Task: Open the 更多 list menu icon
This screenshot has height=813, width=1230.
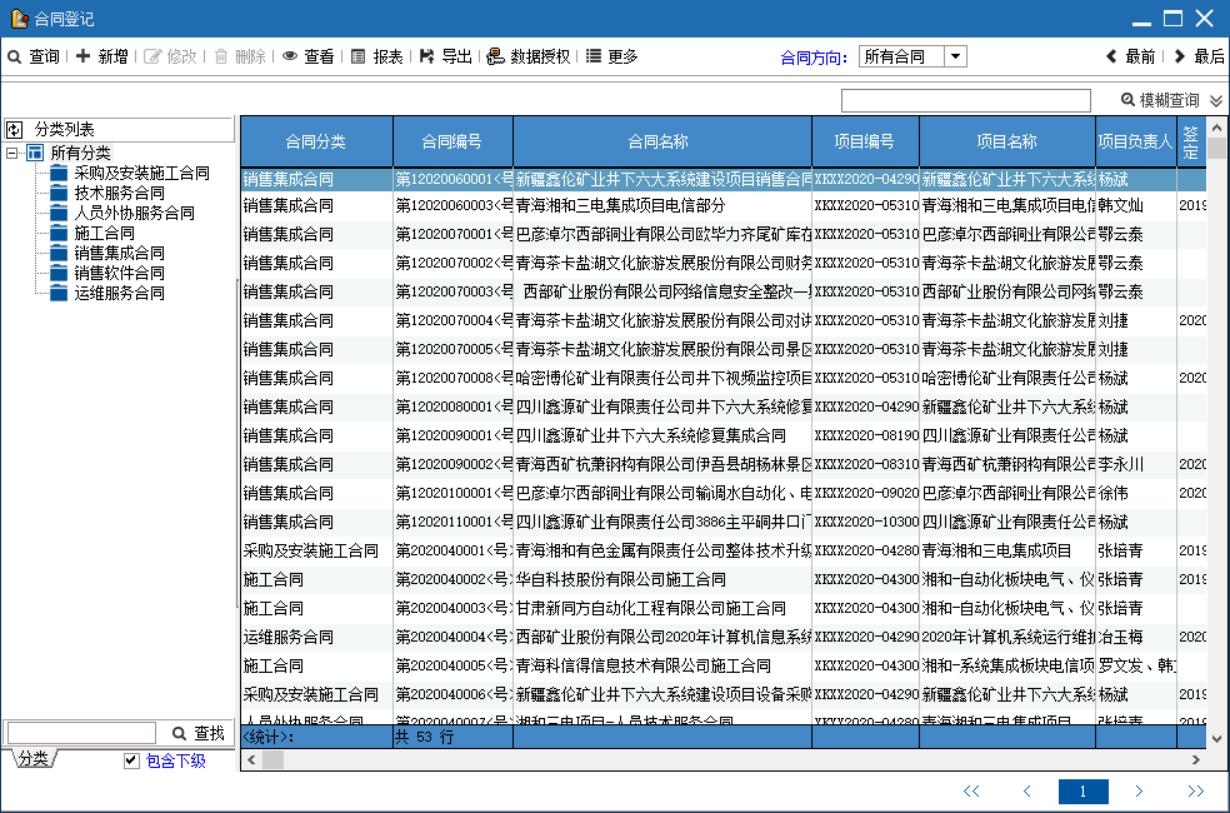Action: point(592,57)
